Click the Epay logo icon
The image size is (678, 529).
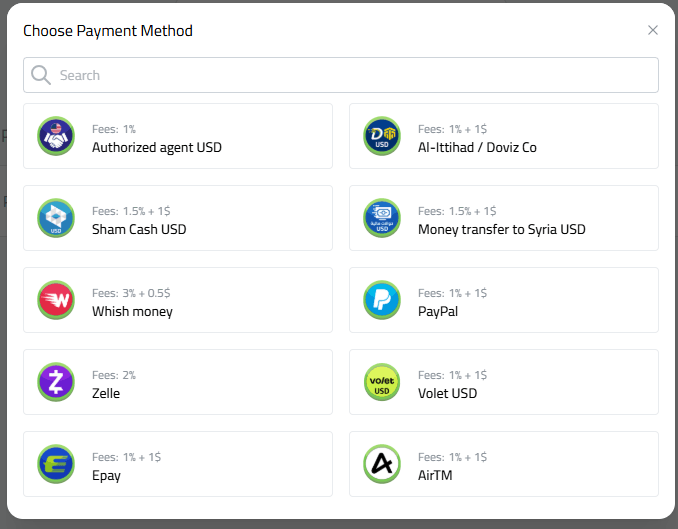pos(56,464)
